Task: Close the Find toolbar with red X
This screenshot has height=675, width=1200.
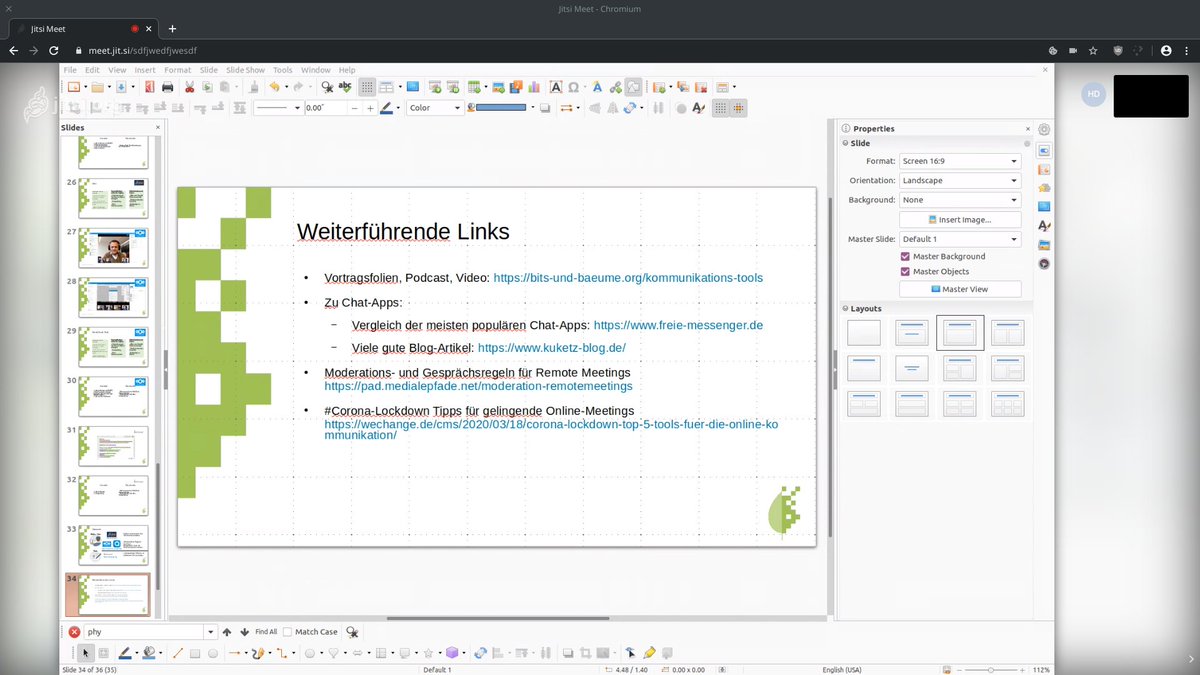Action: (74, 632)
